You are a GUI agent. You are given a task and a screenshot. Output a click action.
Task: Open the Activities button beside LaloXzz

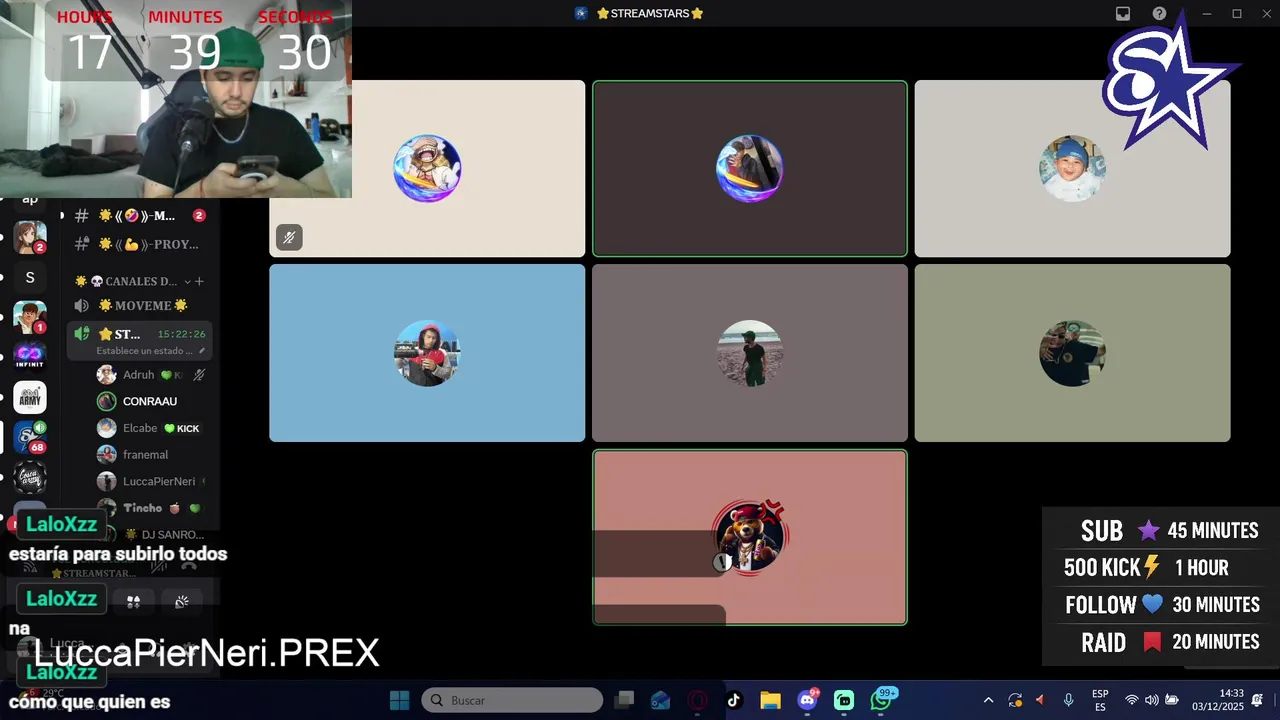coord(133,601)
